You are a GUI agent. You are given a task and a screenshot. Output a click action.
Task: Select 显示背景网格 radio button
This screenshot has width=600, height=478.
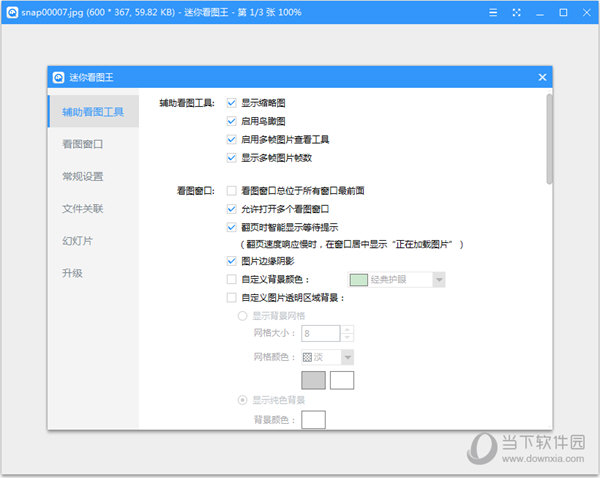242,316
